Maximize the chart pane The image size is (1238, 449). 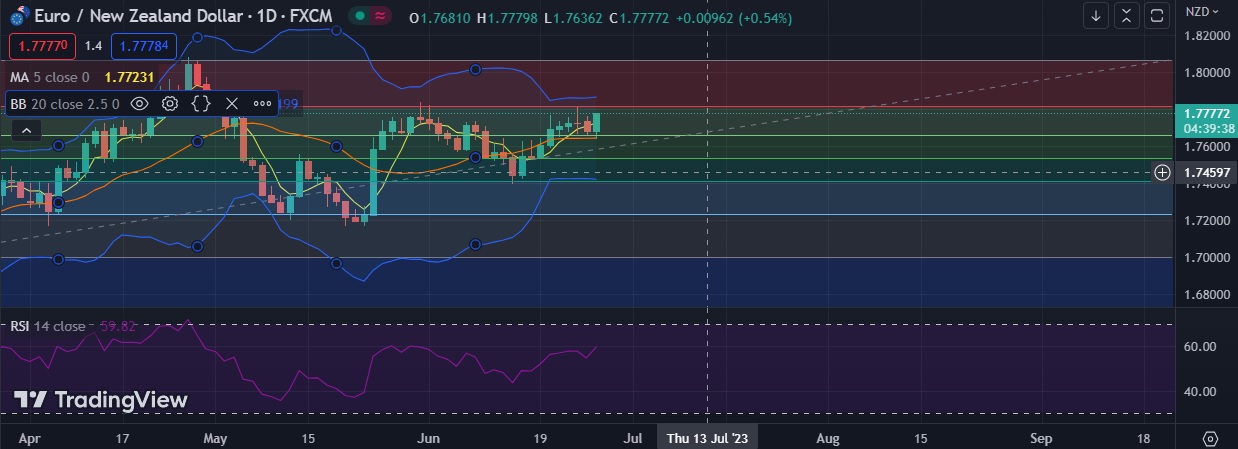pos(1157,15)
